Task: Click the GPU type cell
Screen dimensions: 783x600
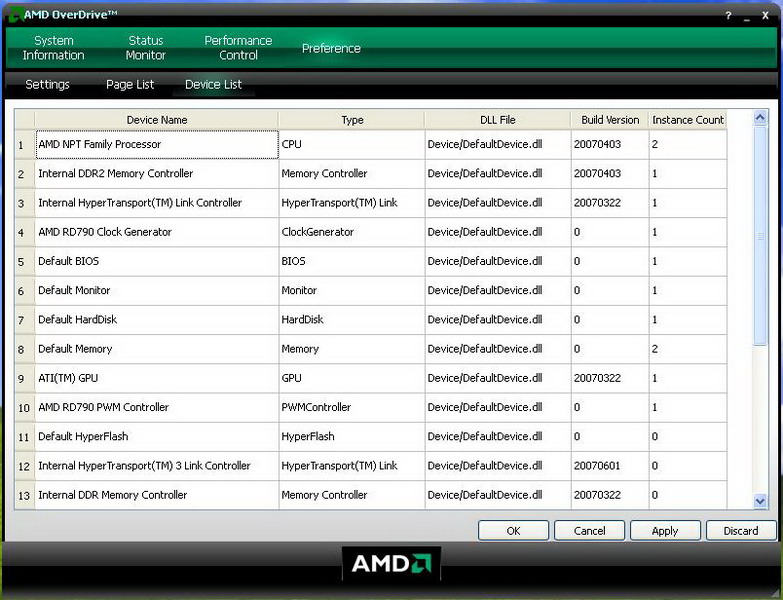Action: 352,378
